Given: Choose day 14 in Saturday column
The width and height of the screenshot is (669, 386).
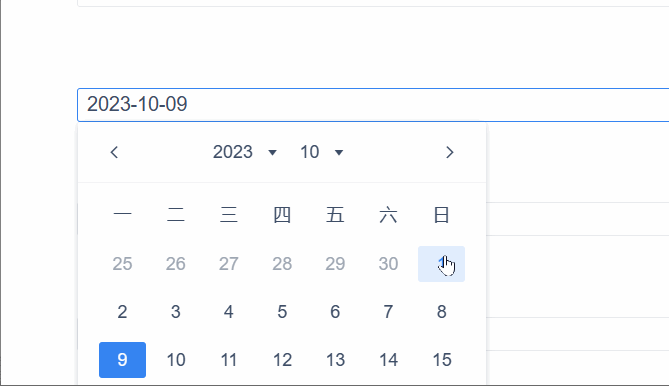Looking at the screenshot, I should (388, 360).
